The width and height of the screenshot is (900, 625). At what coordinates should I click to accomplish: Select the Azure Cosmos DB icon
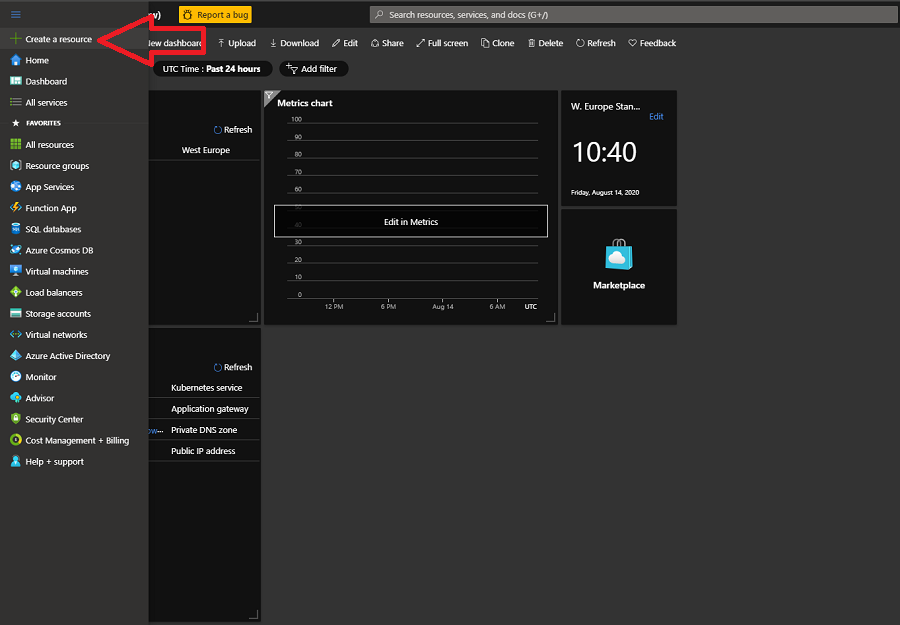16,250
